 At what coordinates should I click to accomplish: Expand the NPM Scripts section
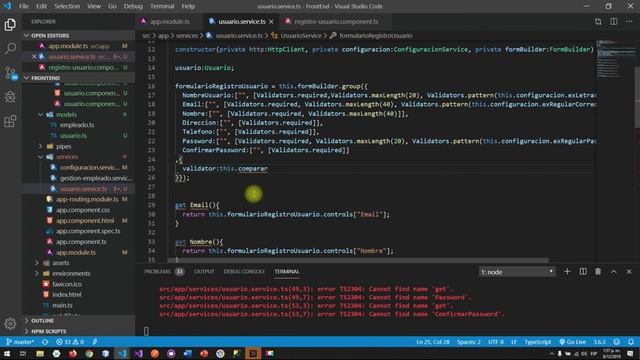click(78, 331)
